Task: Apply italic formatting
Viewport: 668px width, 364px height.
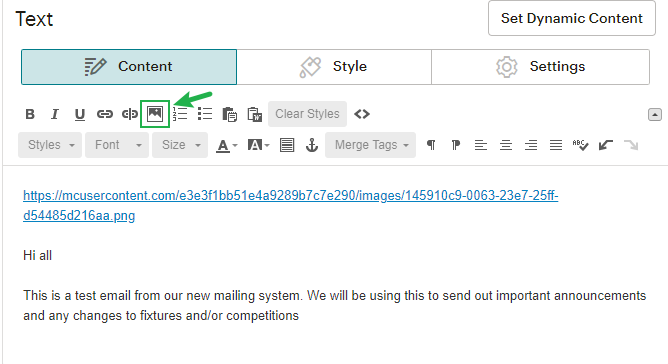Action: 55,114
